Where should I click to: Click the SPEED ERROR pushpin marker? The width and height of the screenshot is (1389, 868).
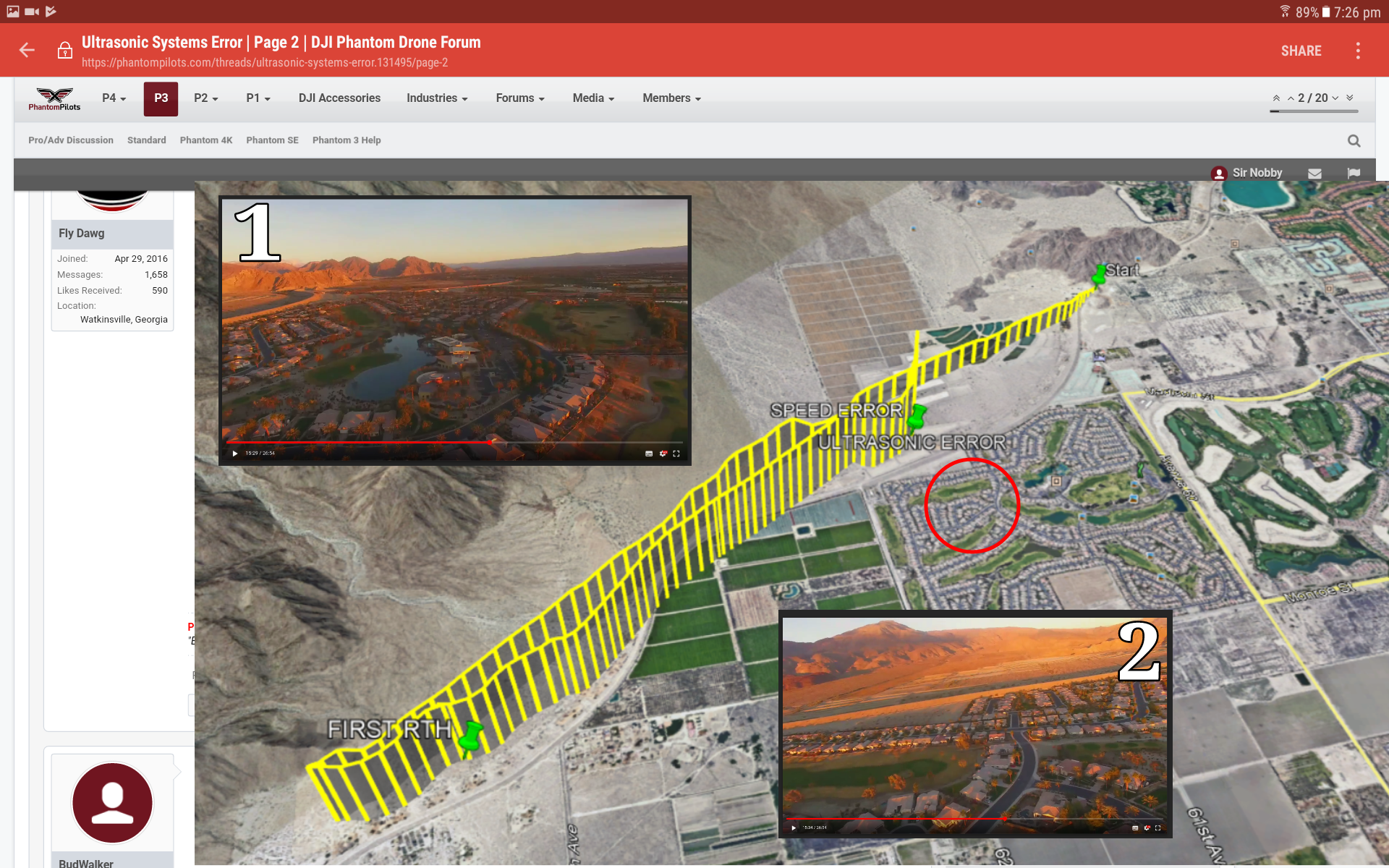coord(916,420)
